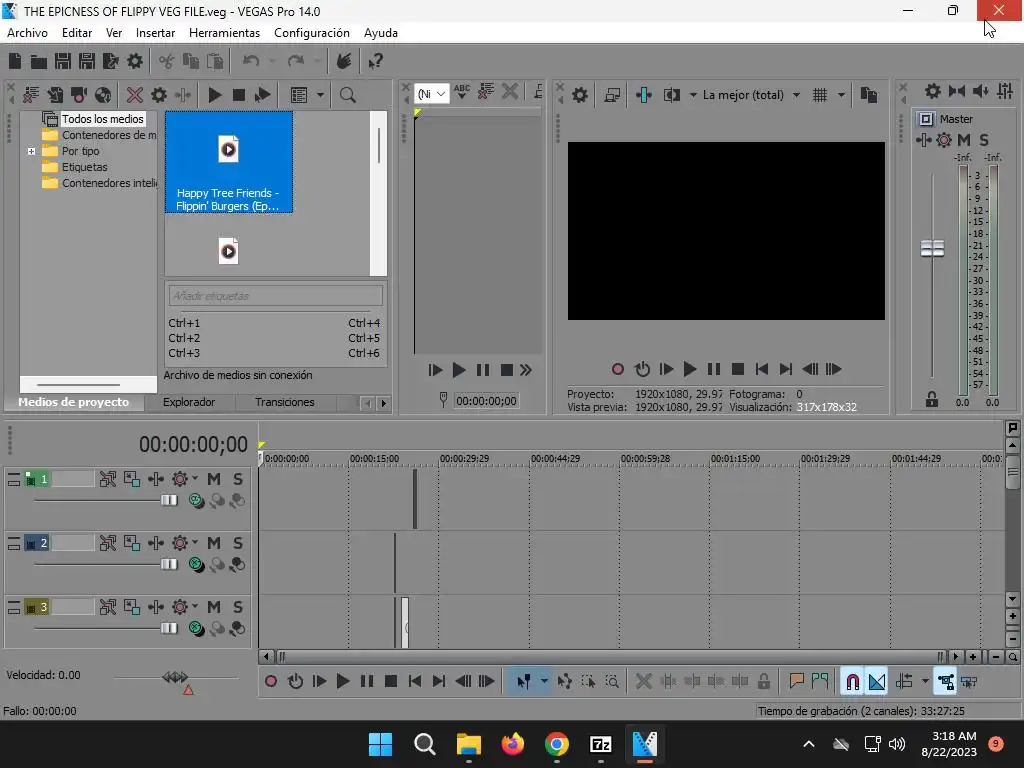
Task: Stop media preview in Project Media toolbar
Action: point(238,95)
